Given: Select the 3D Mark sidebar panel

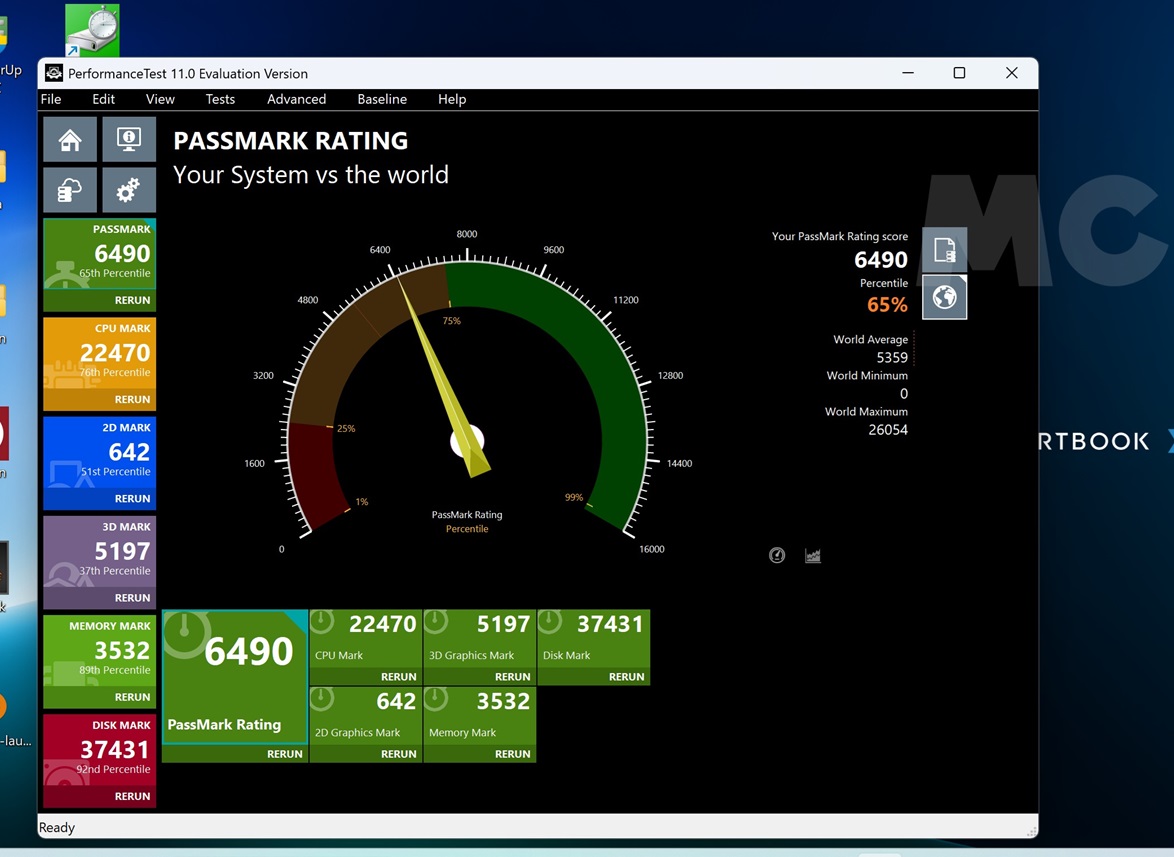Looking at the screenshot, I should [100, 550].
